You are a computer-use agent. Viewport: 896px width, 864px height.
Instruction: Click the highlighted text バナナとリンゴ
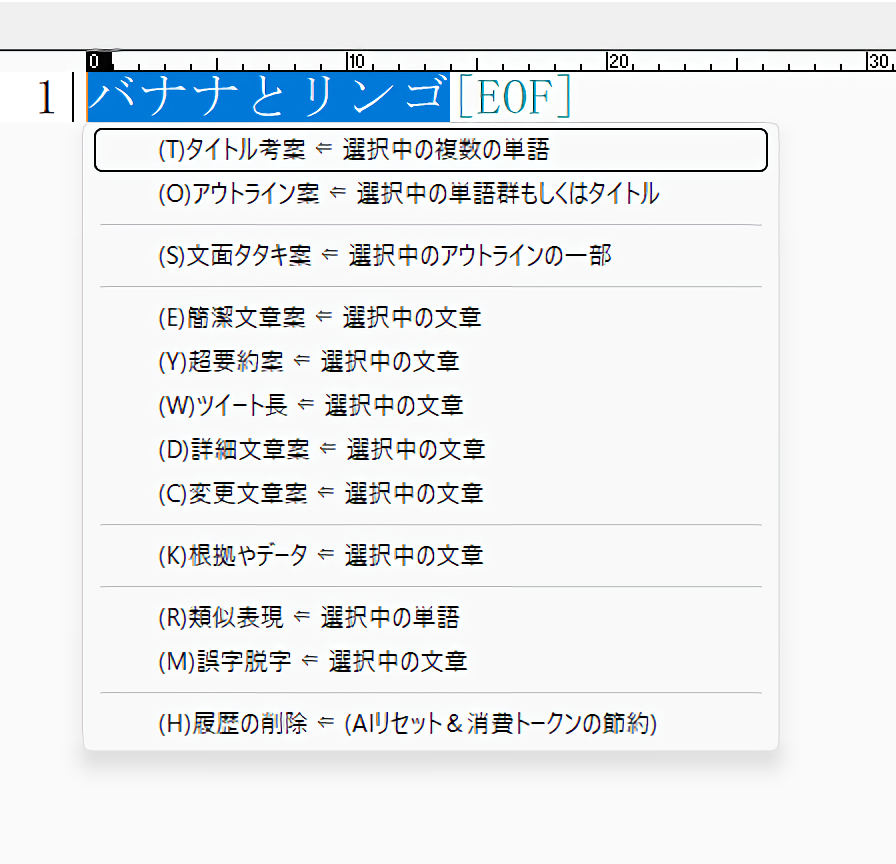click(268, 97)
